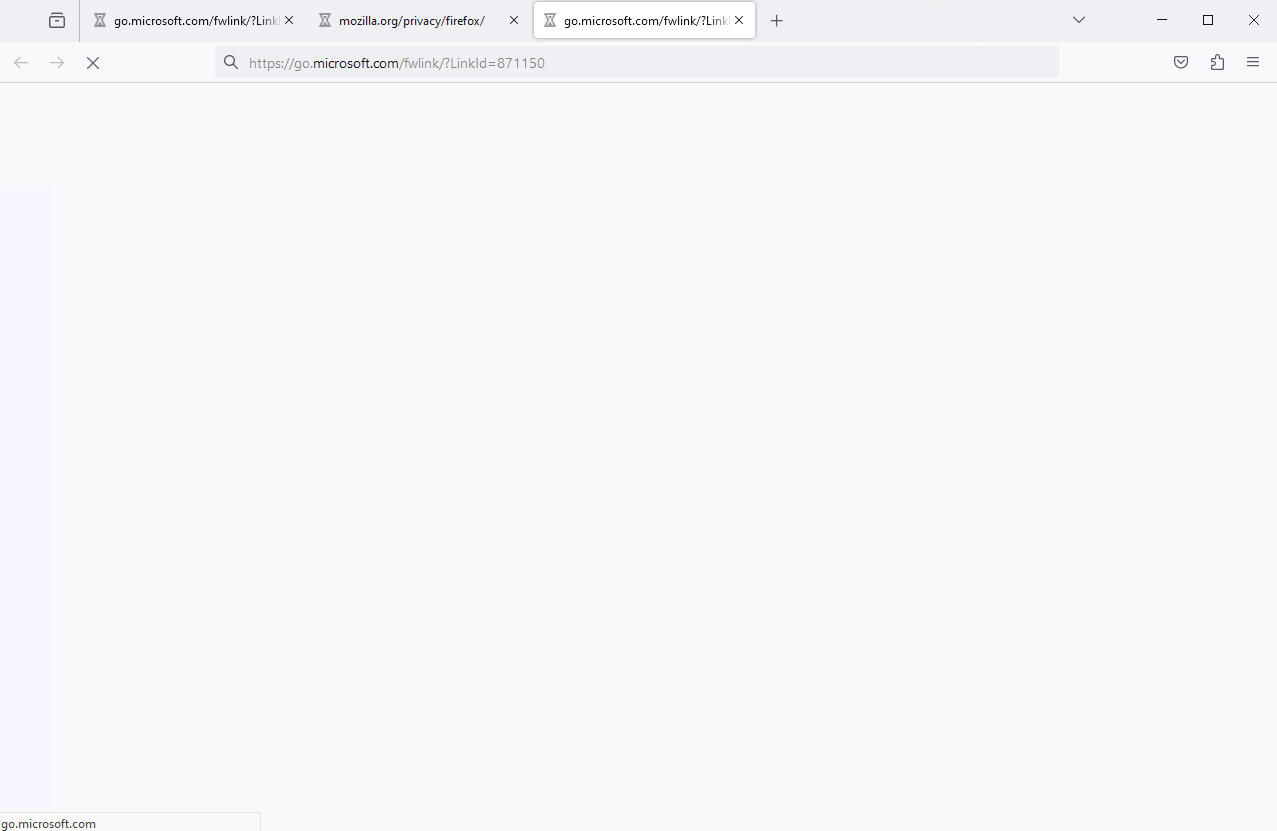Switch to the inactive go.microsoft.com tab

[190, 20]
